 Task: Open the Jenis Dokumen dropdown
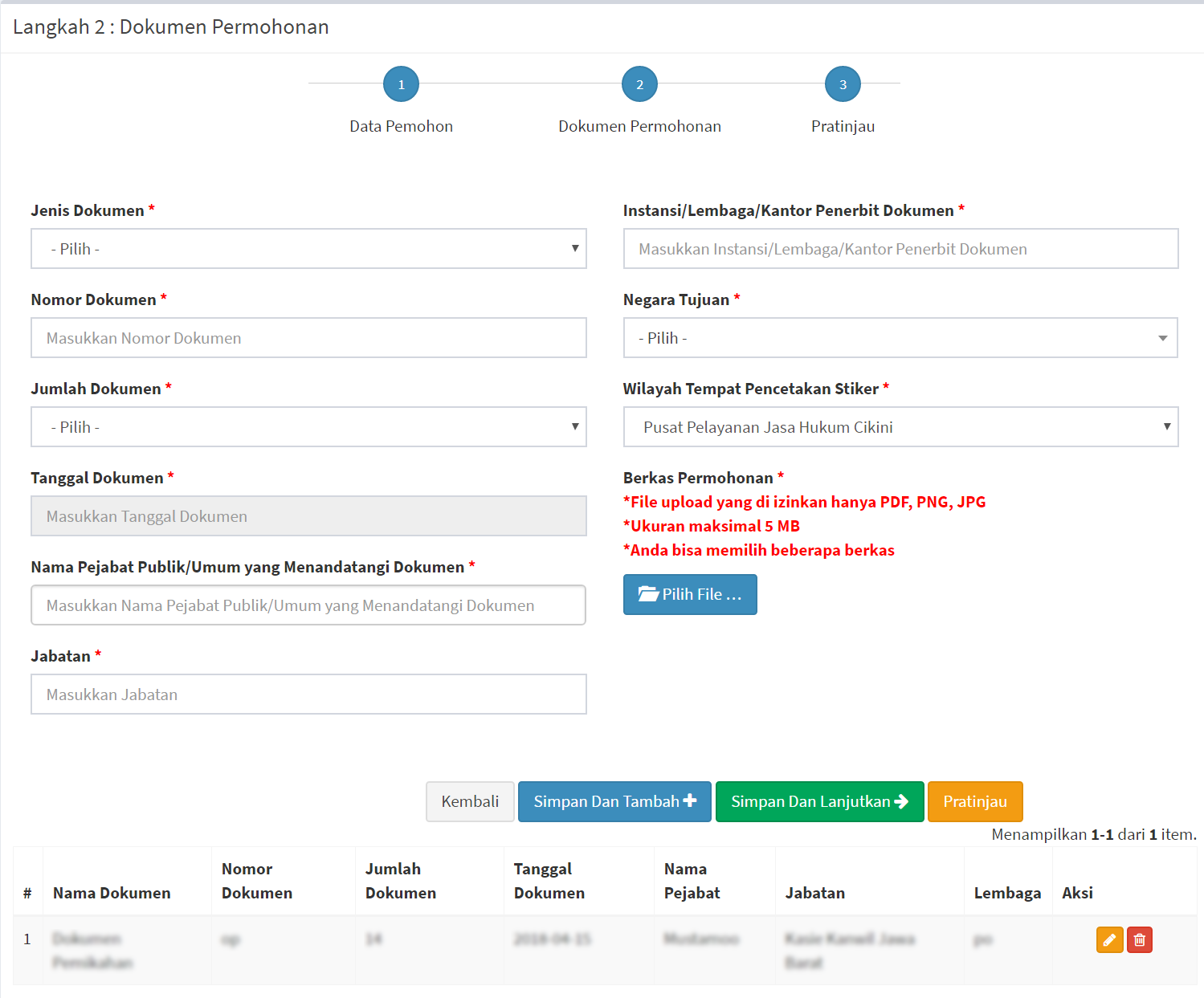[308, 249]
